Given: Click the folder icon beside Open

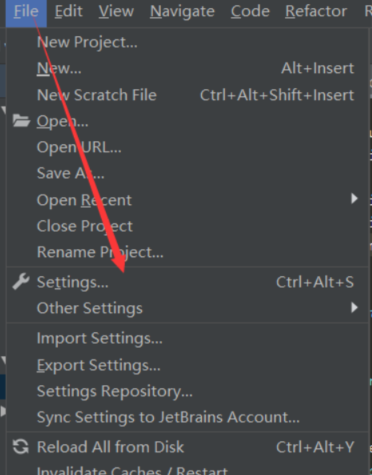Looking at the screenshot, I should (x=21, y=121).
